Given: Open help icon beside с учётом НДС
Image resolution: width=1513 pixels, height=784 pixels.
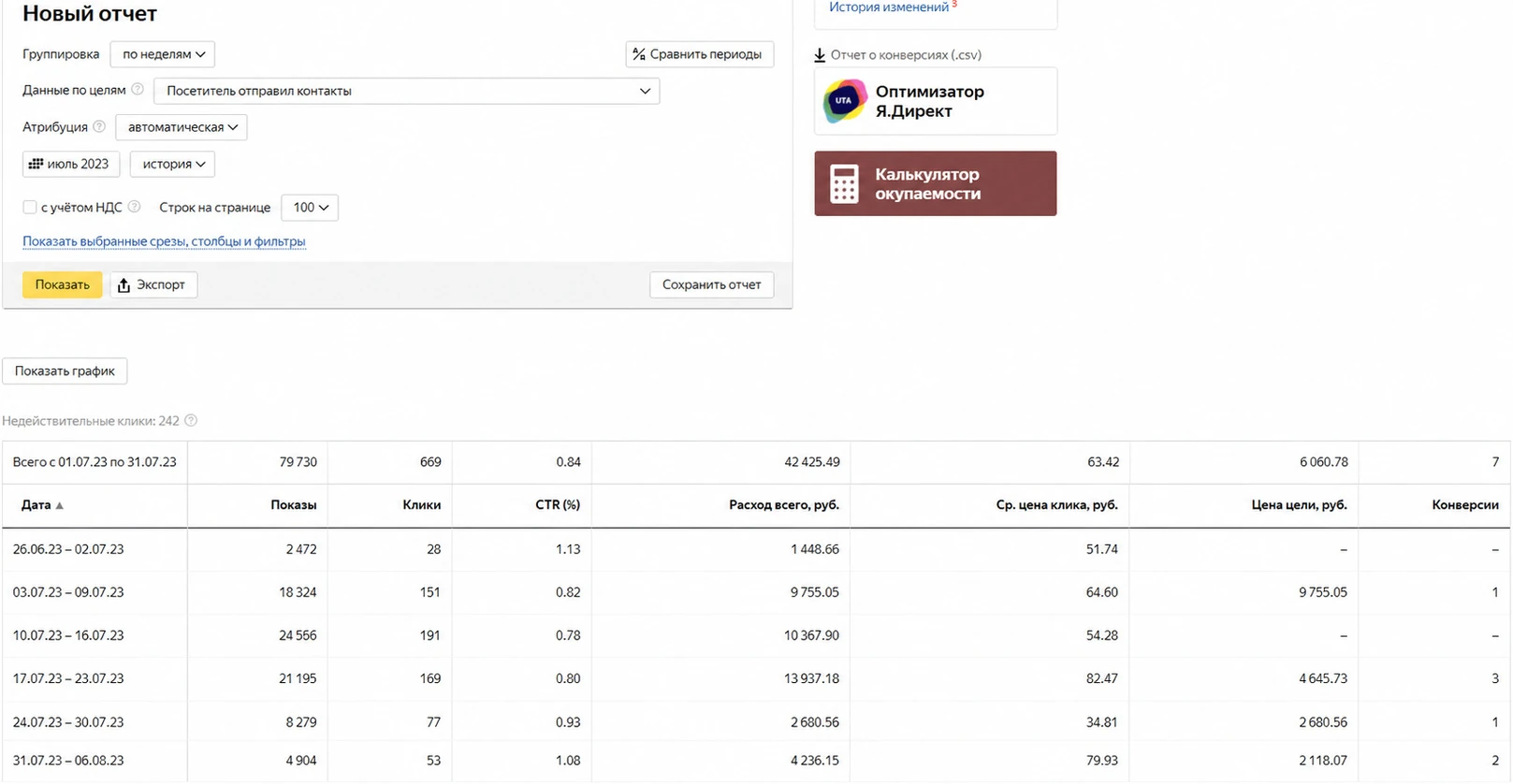Looking at the screenshot, I should pos(134,207).
